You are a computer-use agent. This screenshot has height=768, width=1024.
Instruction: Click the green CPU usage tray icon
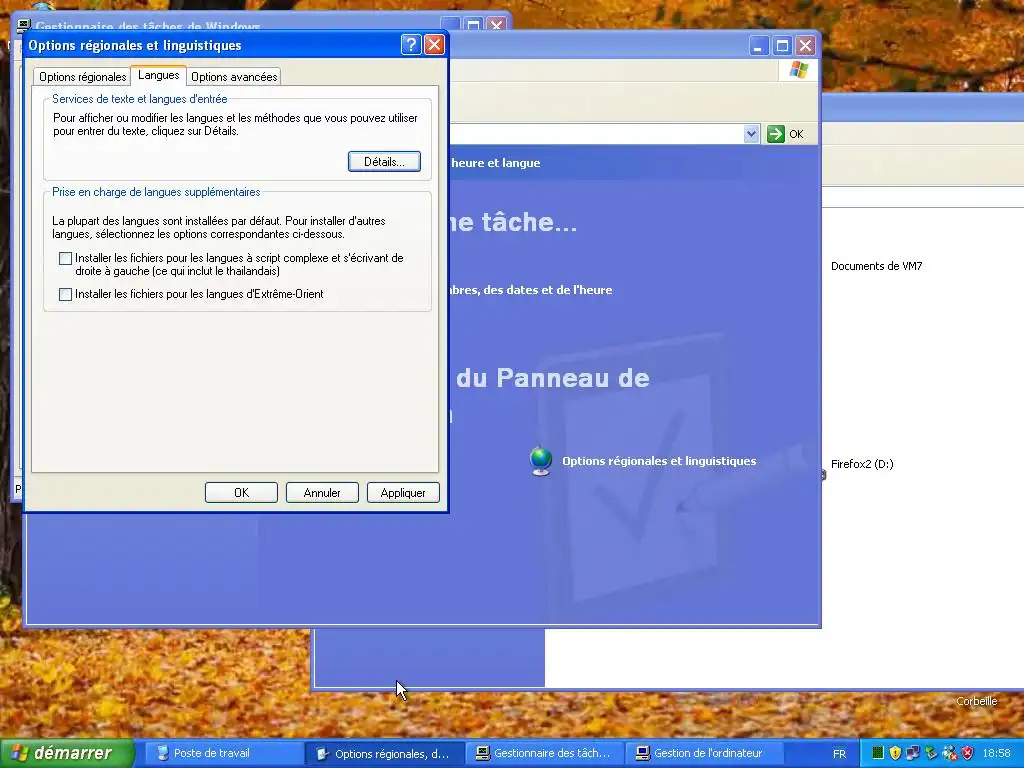pyautogui.click(x=878, y=753)
